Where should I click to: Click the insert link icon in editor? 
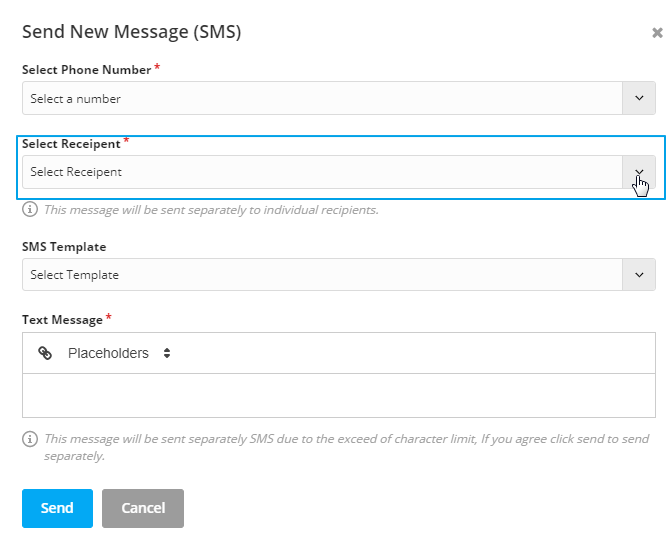coord(45,353)
